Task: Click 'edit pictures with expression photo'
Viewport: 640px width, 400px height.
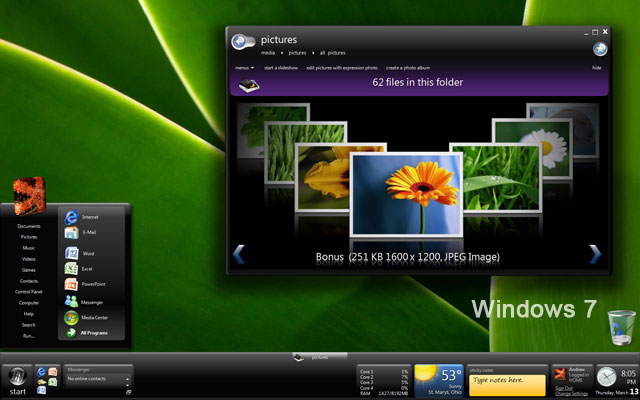Action: tap(342, 68)
